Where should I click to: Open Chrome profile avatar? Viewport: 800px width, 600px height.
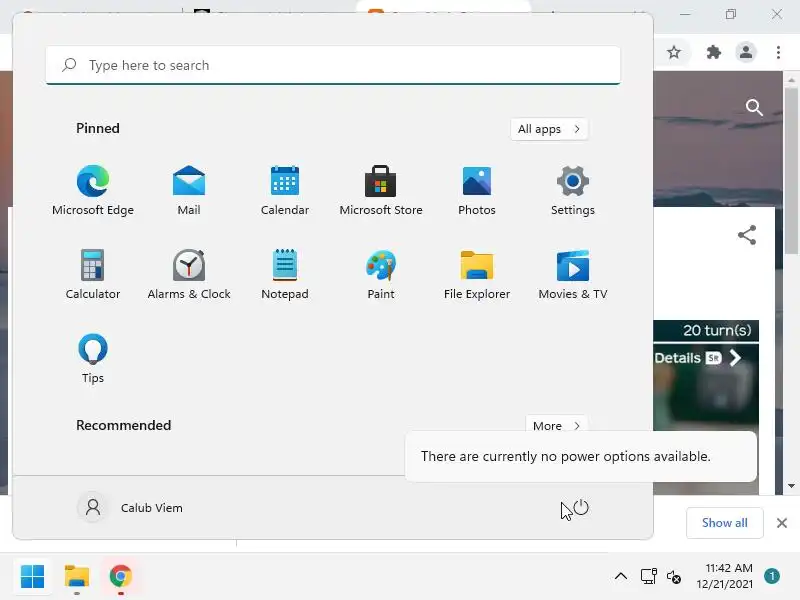746,52
